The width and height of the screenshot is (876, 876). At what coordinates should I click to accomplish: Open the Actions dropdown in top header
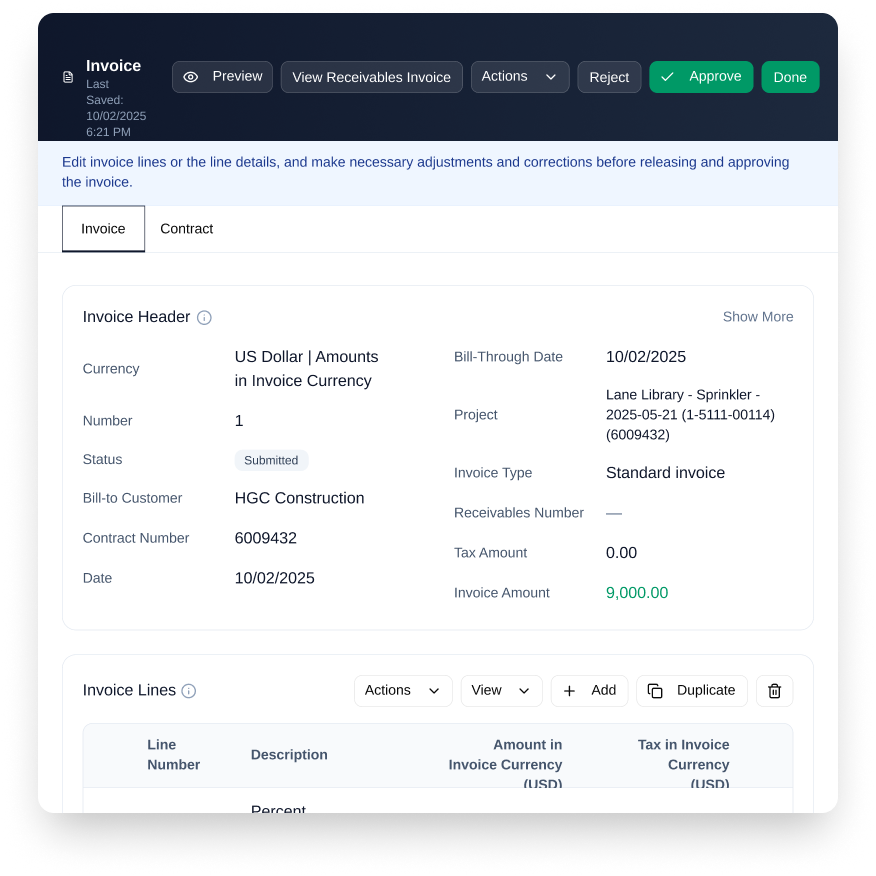pos(519,77)
